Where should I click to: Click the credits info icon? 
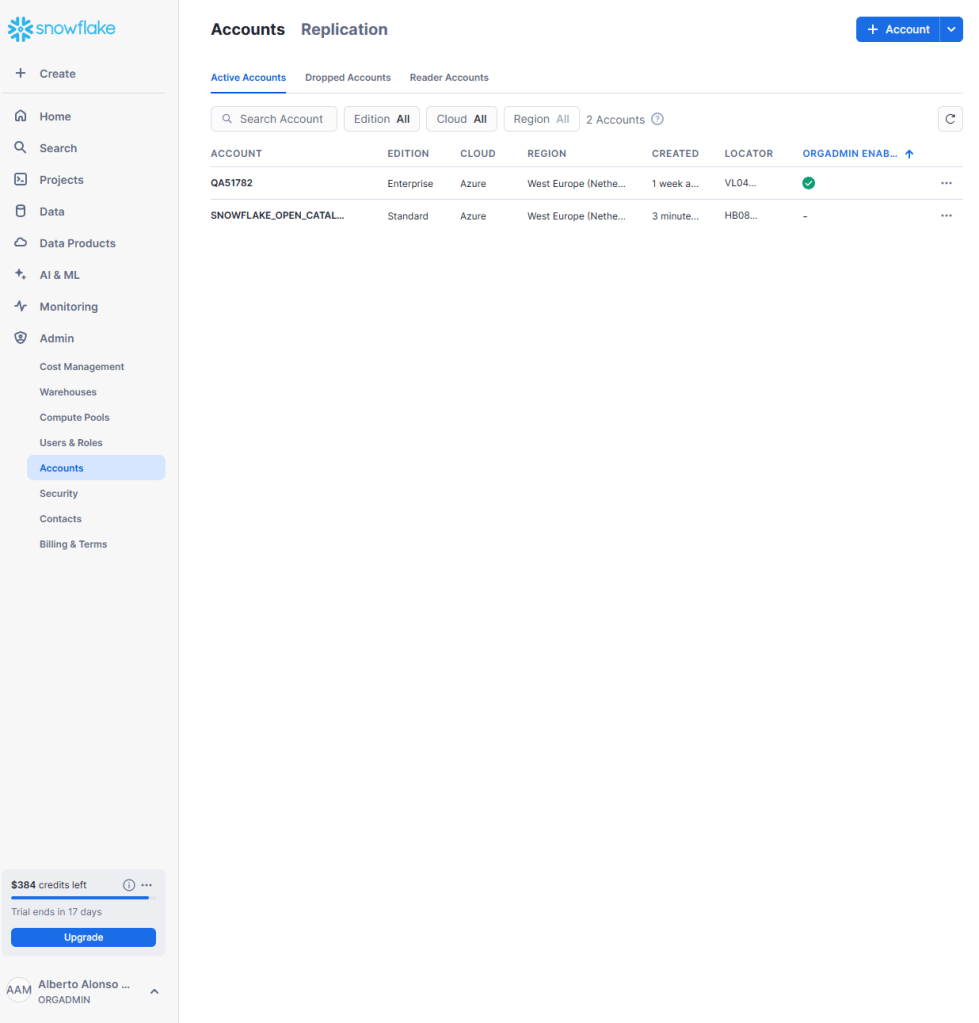point(128,885)
